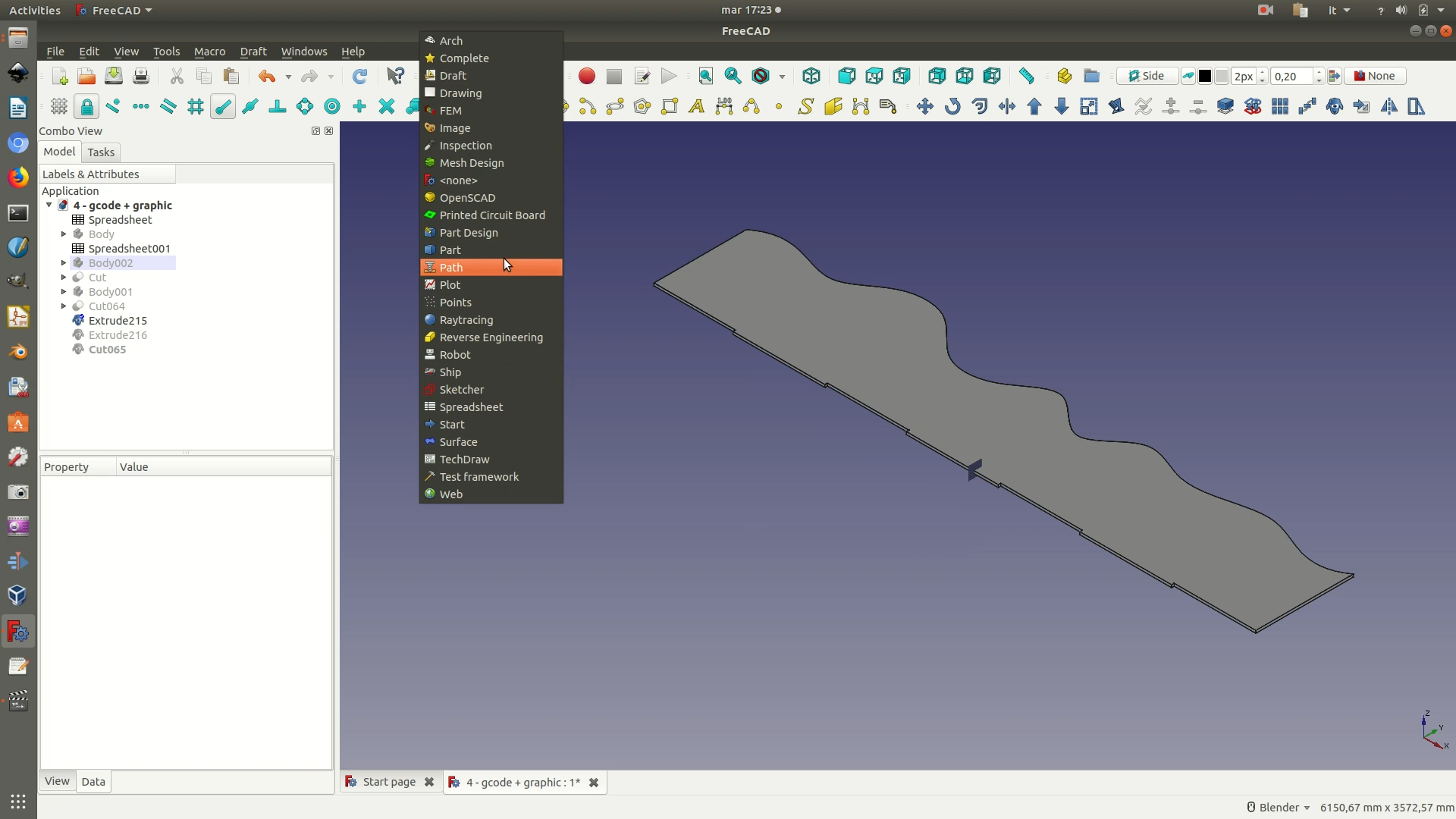The image size is (1456, 819).
Task: Select the Draft dimension tool
Action: click(724, 106)
